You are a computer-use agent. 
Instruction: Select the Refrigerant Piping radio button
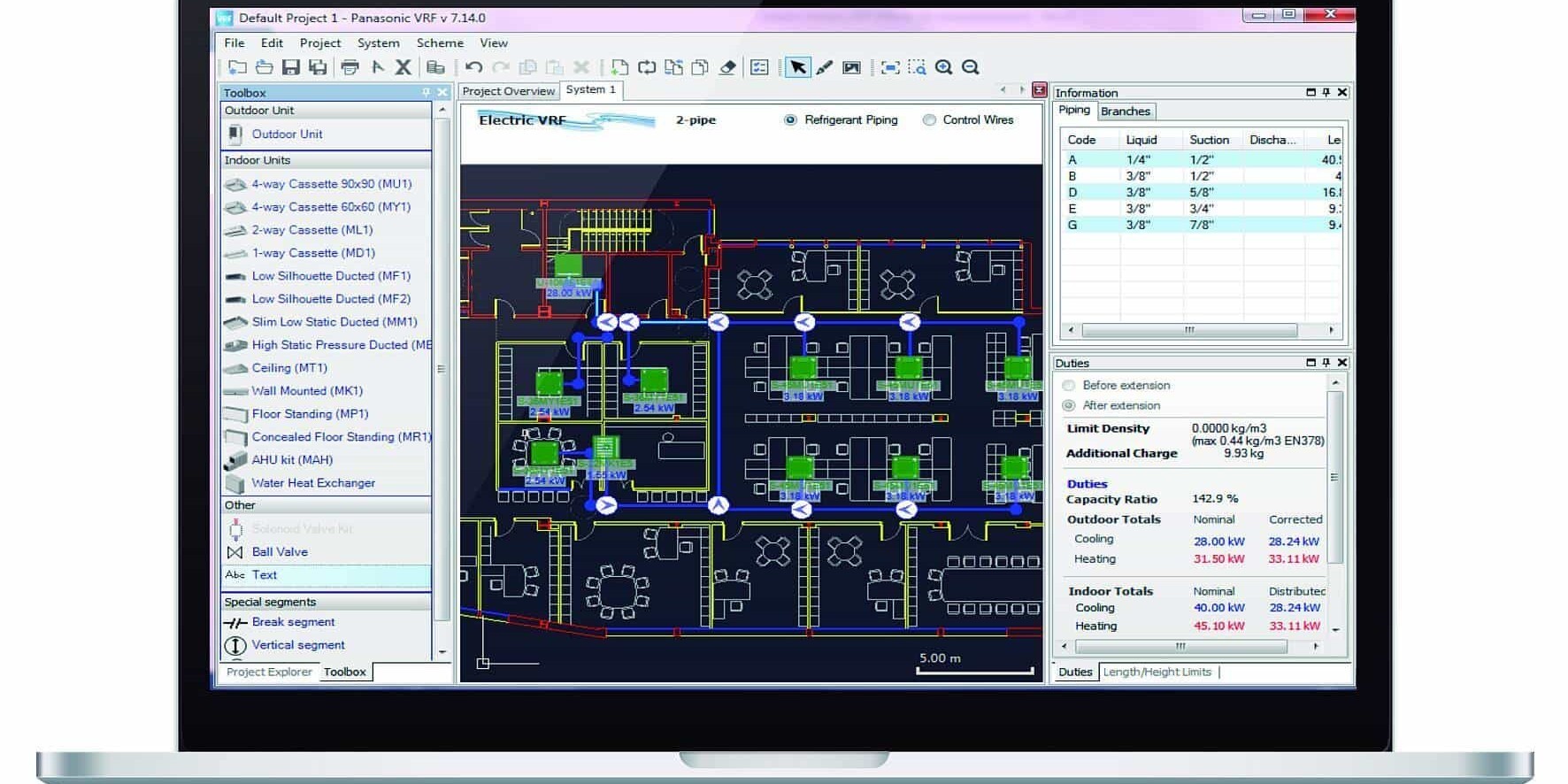click(x=790, y=120)
